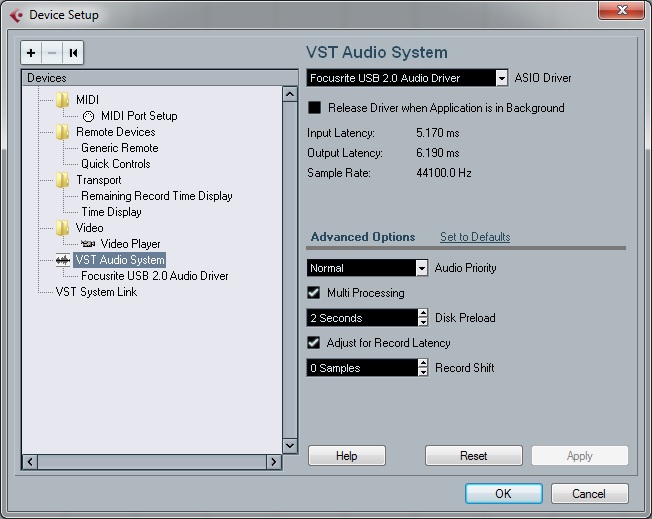Uncheck Adjust for Record Latency

pos(314,343)
